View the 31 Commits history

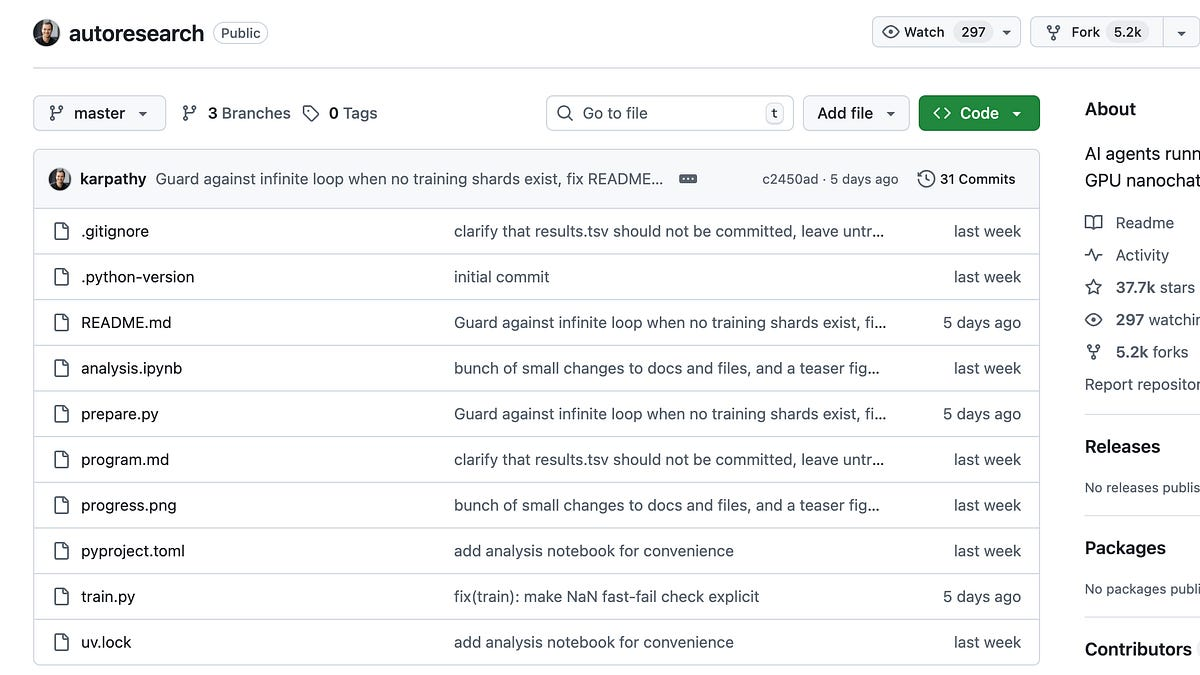[966, 179]
